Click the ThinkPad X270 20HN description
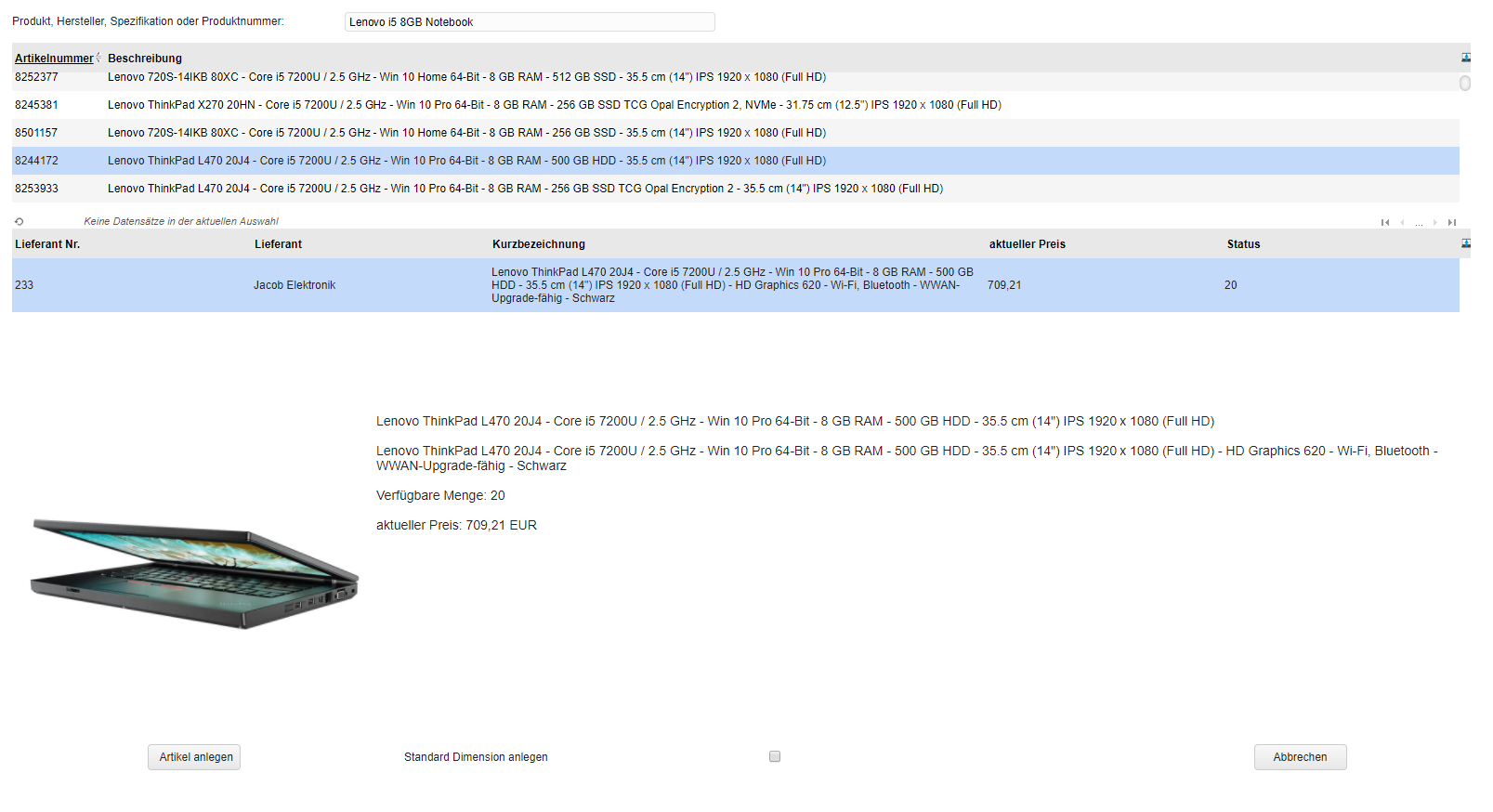Screen dimensions: 1493x812 pyautogui.click(x=555, y=105)
